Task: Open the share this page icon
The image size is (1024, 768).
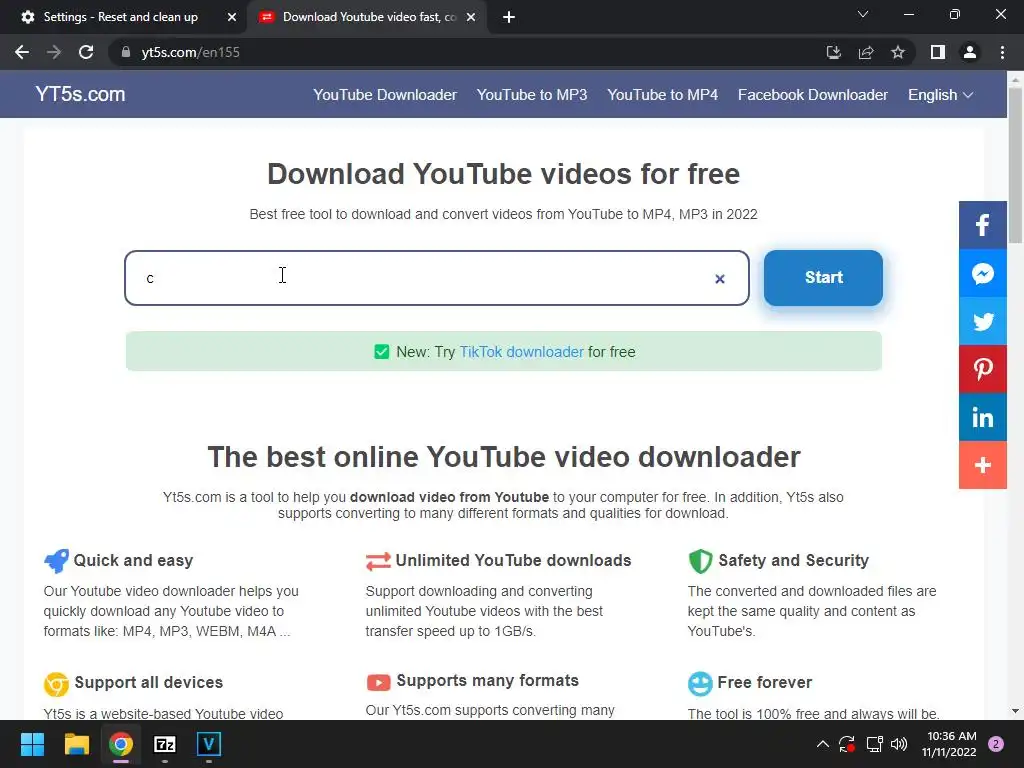Action: coord(866,52)
